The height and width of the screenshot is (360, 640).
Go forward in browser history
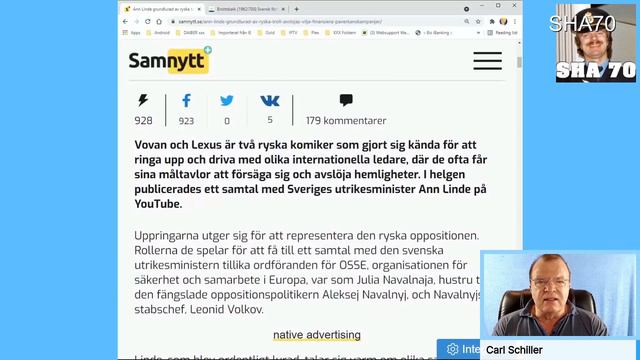coord(136,21)
